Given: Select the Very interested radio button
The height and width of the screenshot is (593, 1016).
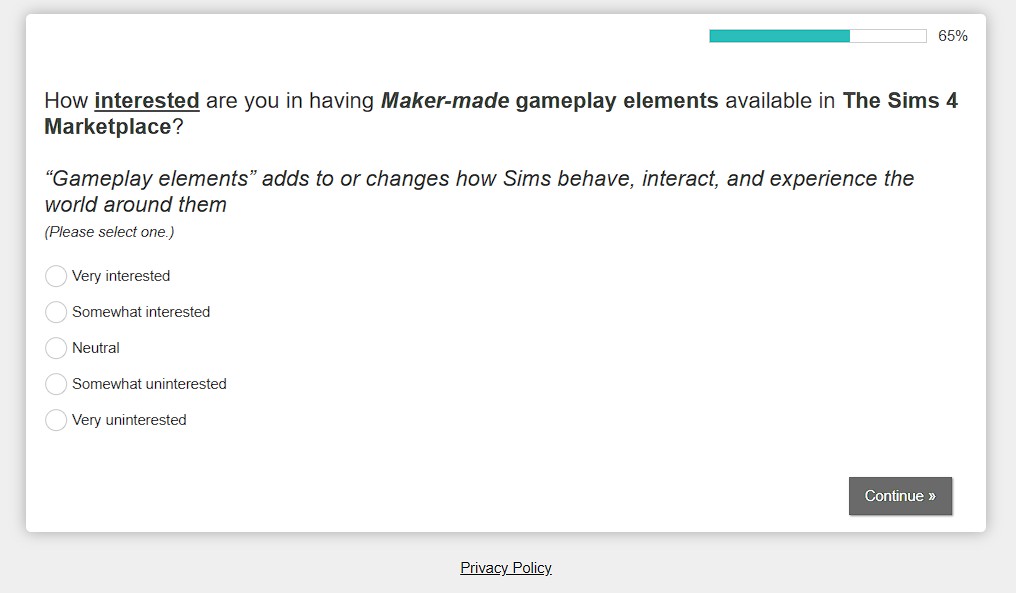Looking at the screenshot, I should pos(56,276).
